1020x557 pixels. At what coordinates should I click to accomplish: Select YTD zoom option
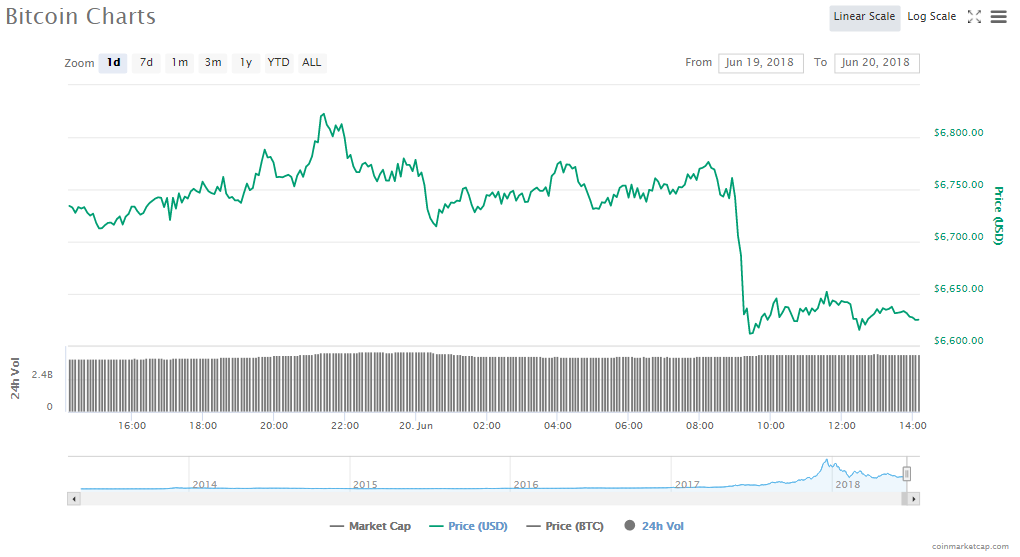pyautogui.click(x=279, y=63)
